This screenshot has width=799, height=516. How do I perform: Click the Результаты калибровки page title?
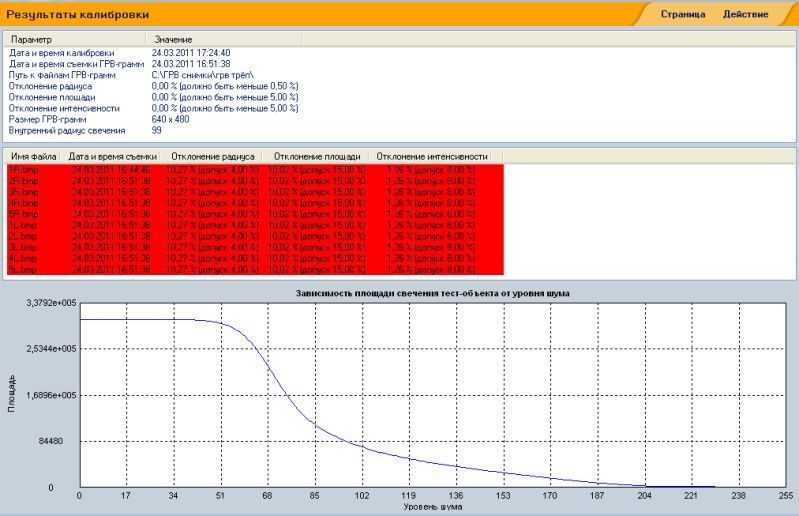coord(77,14)
